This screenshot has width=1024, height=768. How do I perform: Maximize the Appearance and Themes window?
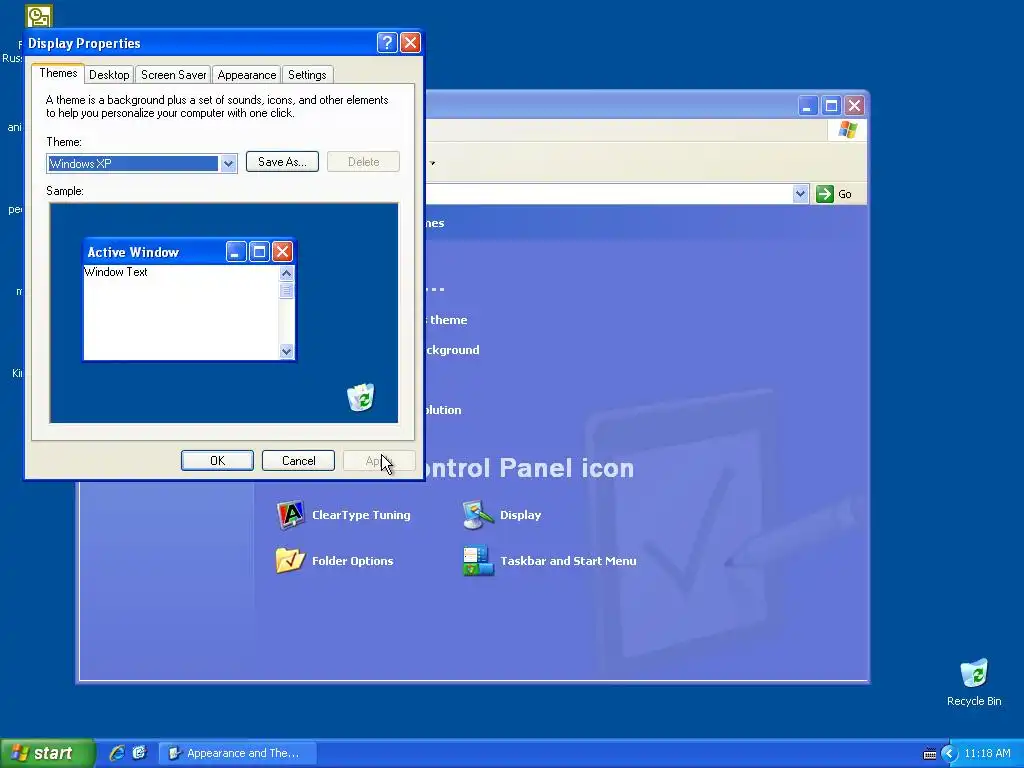coord(831,105)
